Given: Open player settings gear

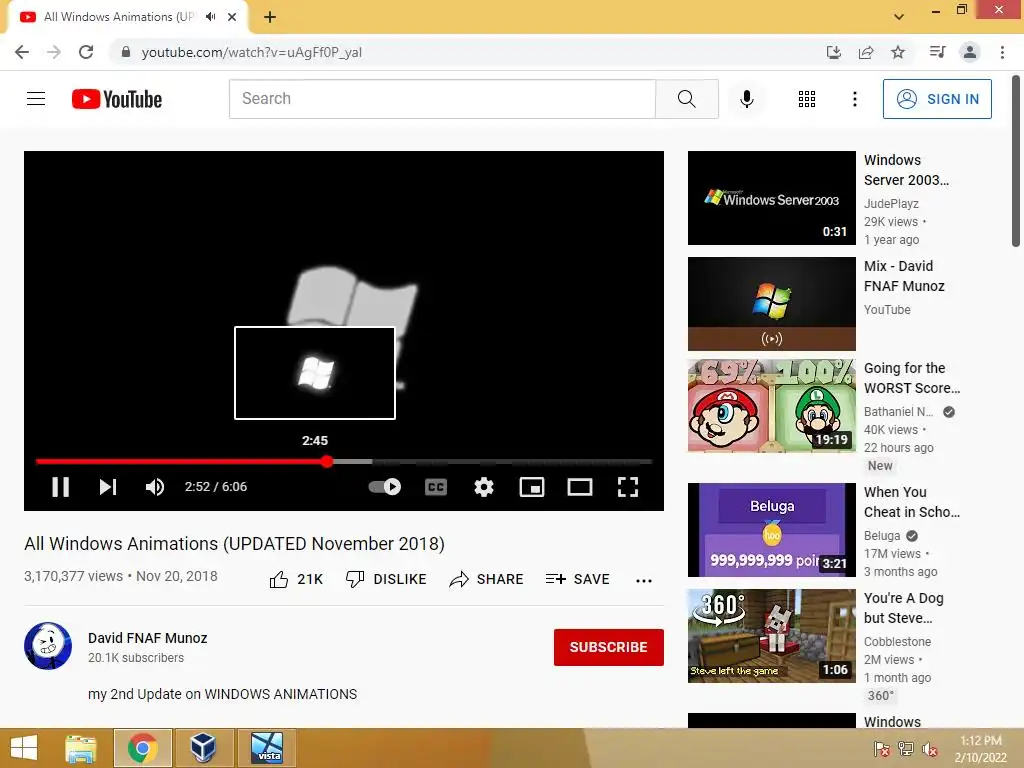Looking at the screenshot, I should [483, 487].
